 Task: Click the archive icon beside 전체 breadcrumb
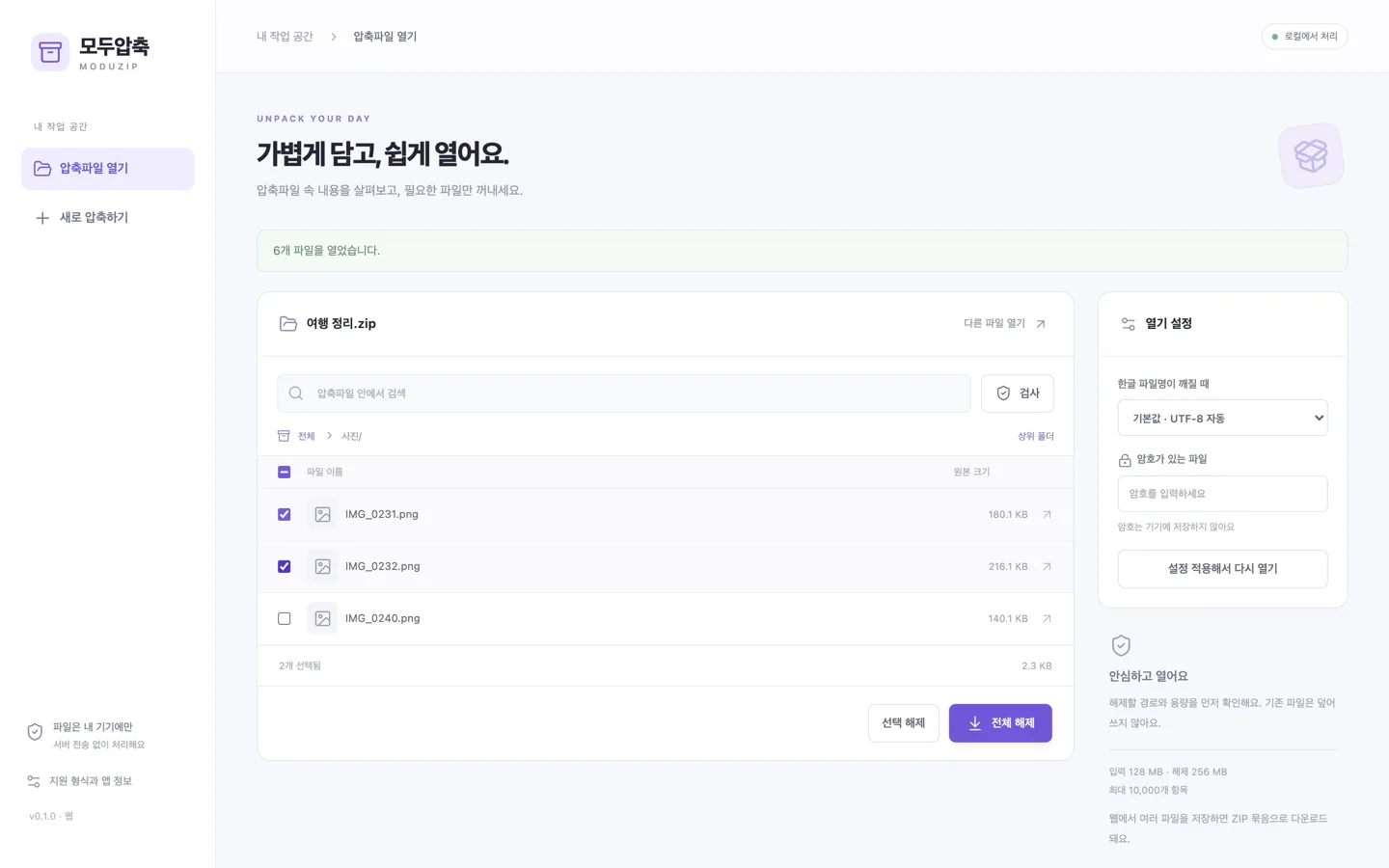pos(284,436)
